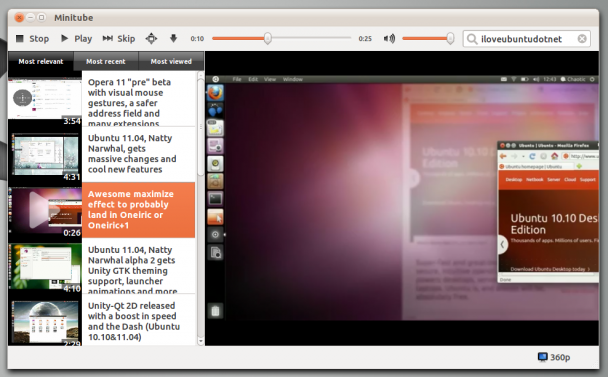Screen dimensions: 608x377
Task: Click the previous-slide chevron on Ubuntu page
Action: 502,245
